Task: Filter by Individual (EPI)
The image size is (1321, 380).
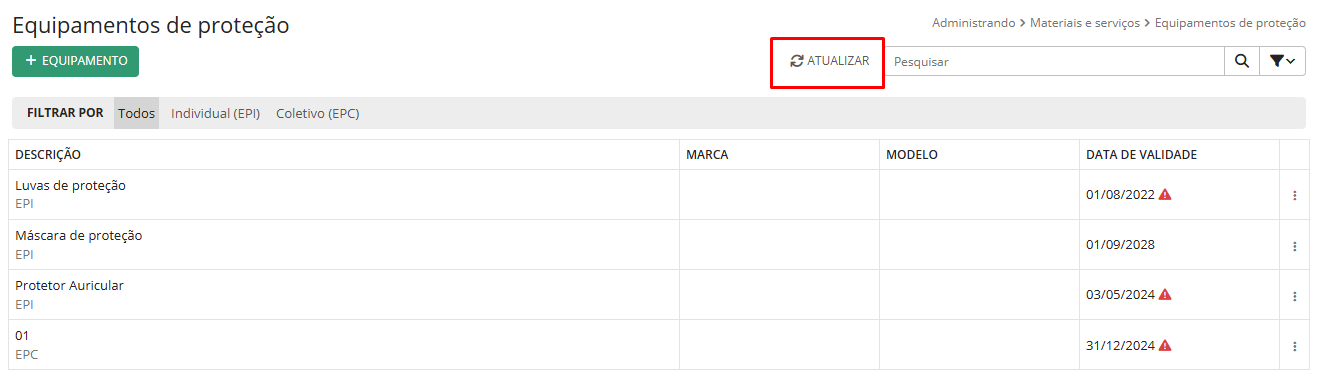Action: pos(215,113)
